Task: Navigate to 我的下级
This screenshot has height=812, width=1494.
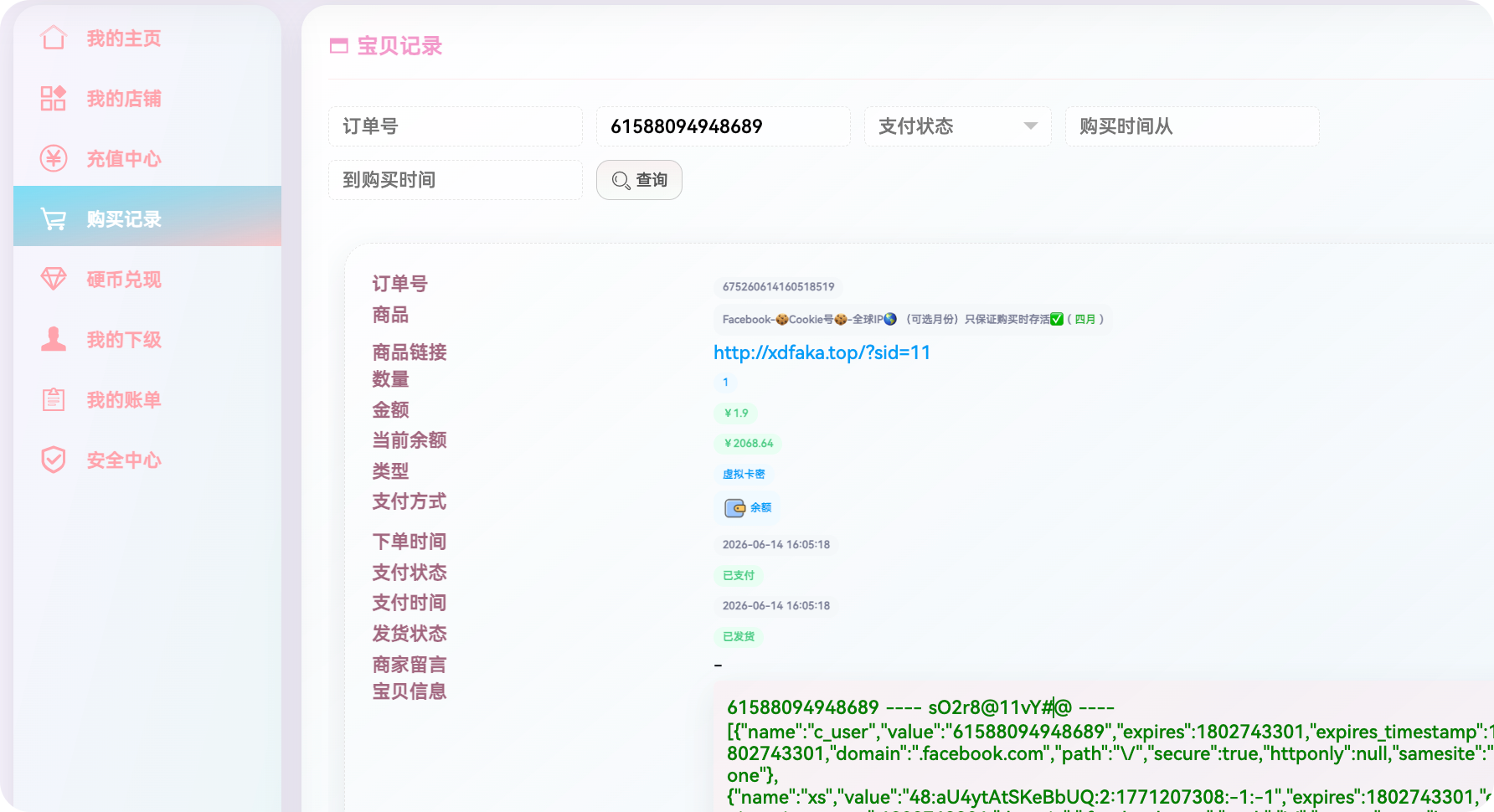Action: click(x=147, y=339)
